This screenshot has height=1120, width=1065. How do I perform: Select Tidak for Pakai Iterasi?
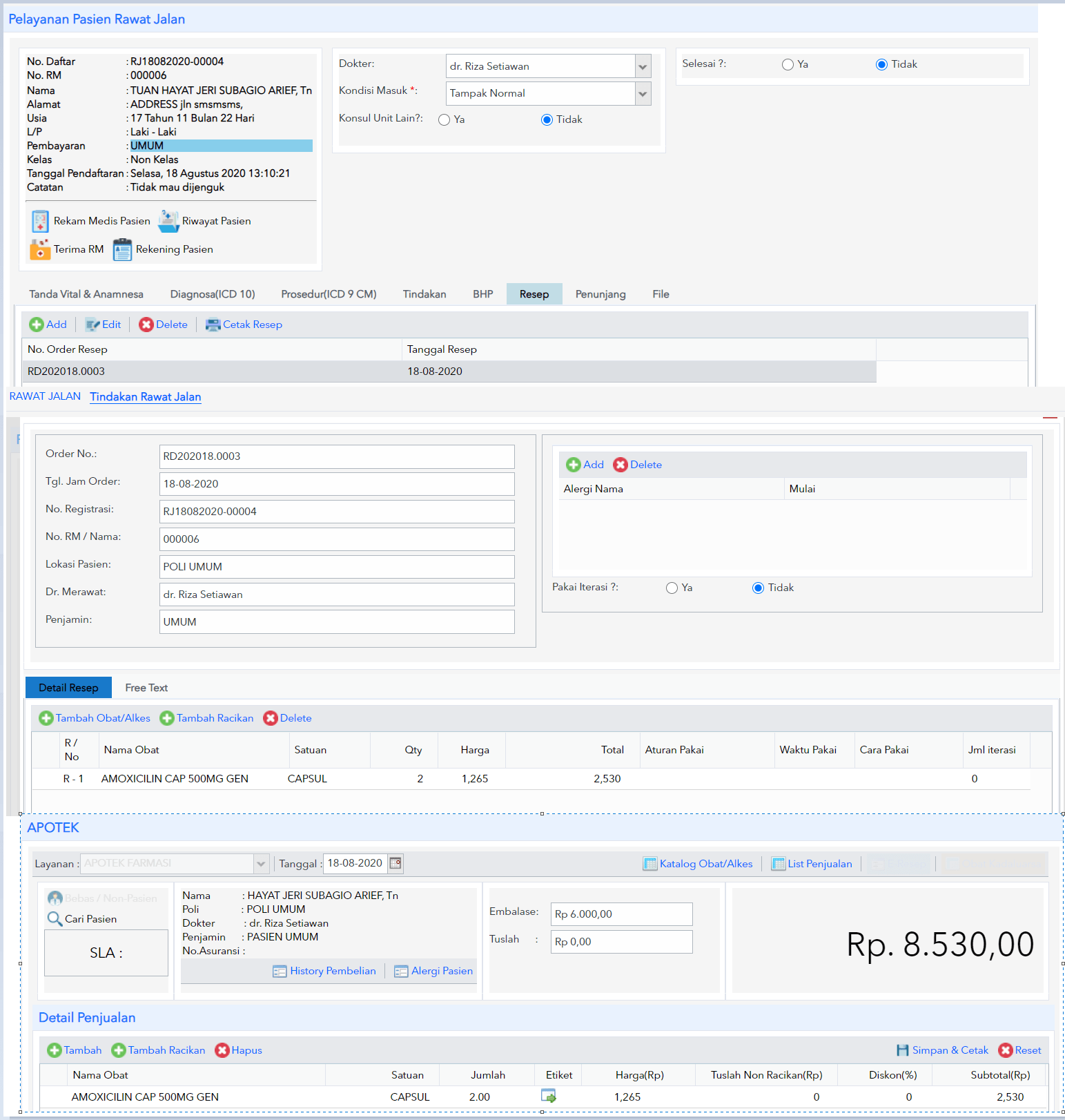758,588
